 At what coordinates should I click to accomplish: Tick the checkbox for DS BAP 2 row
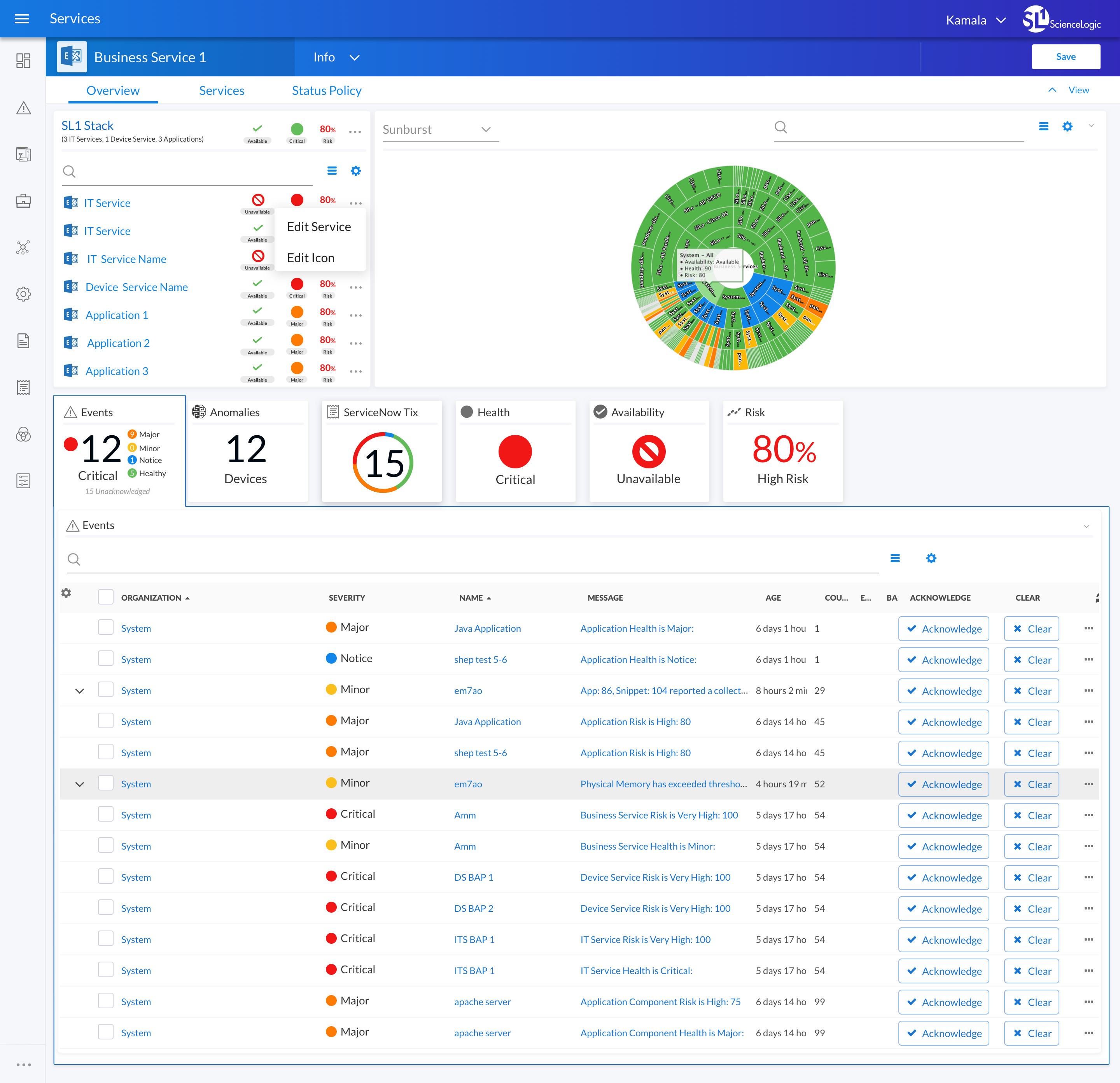click(106, 908)
